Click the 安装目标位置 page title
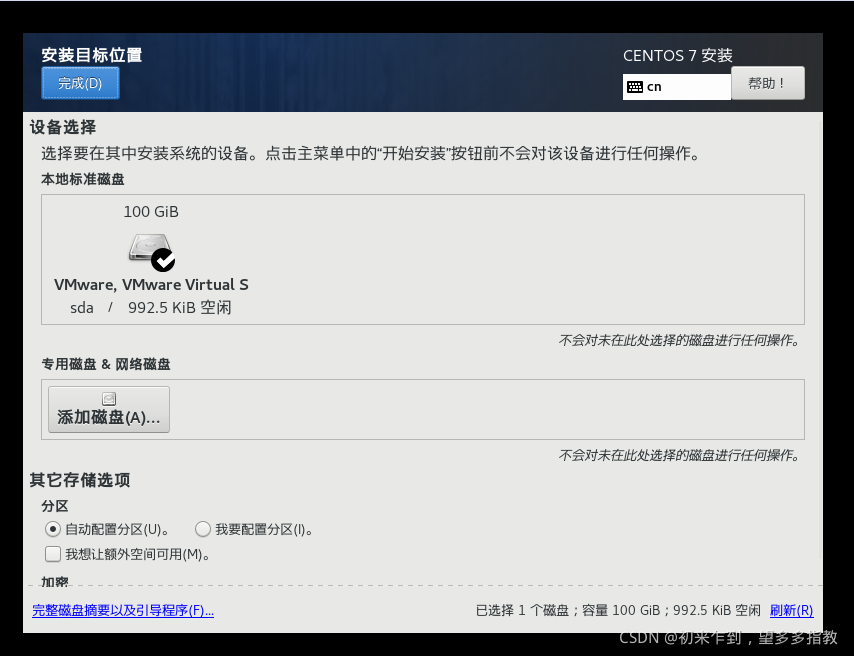 pos(92,54)
